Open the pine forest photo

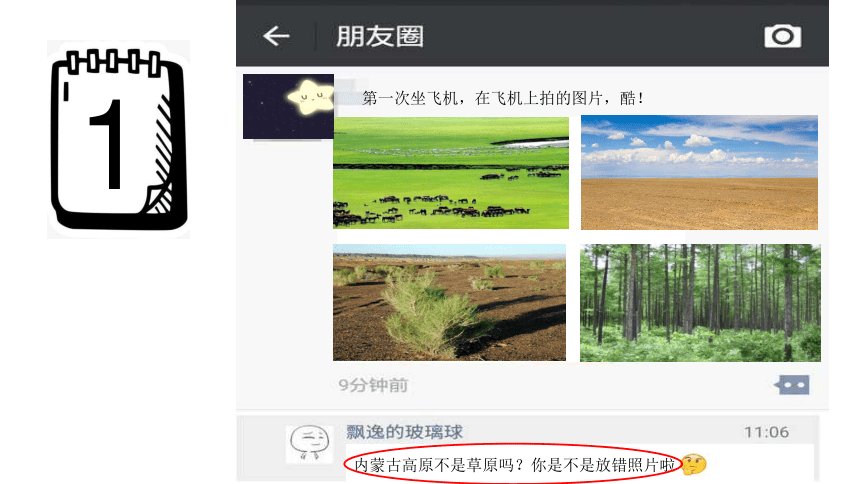[x=700, y=303]
